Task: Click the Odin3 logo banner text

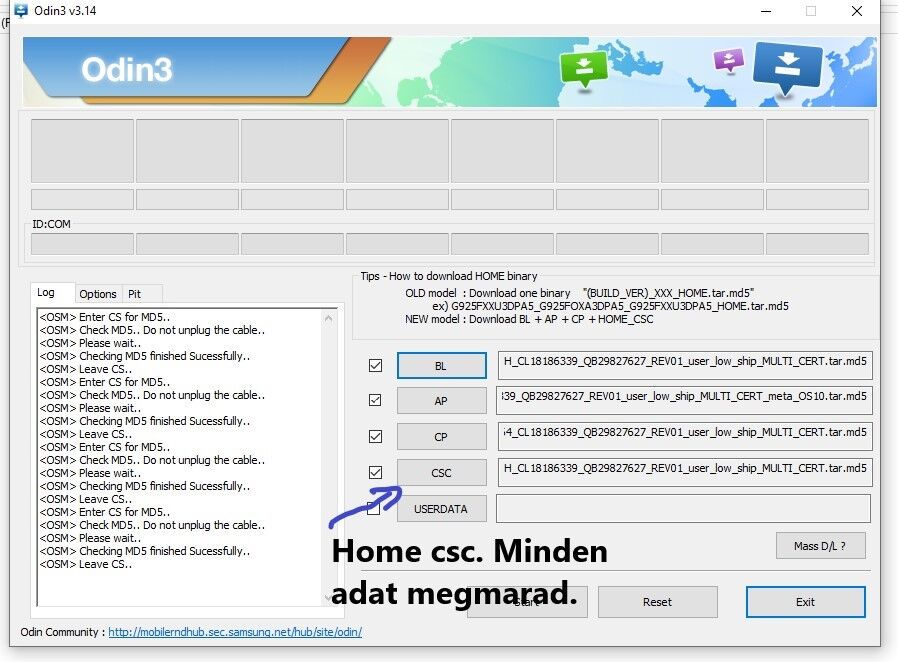Action: pos(127,69)
